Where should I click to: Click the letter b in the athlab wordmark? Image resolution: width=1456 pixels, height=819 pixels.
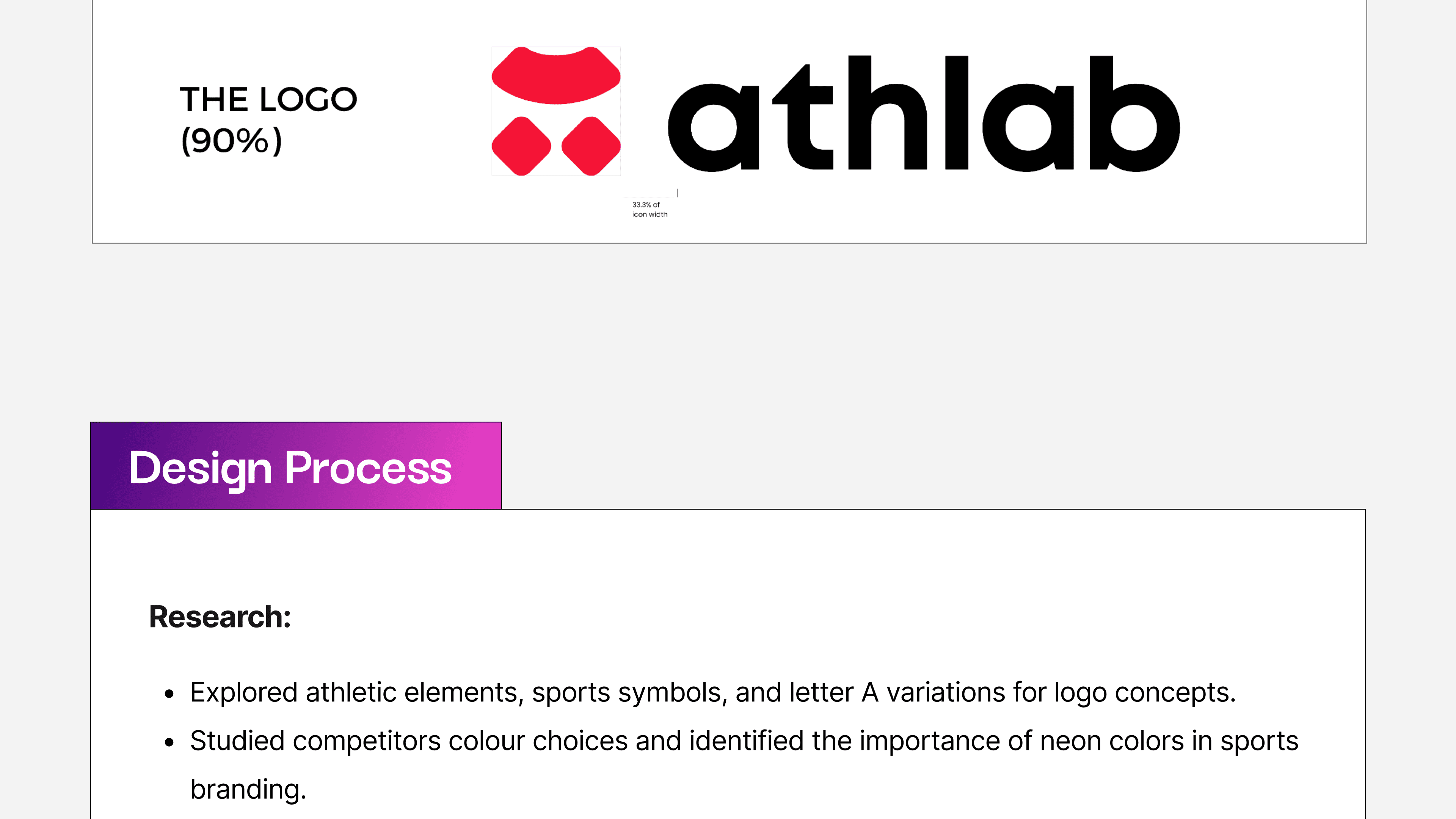coord(1134,114)
